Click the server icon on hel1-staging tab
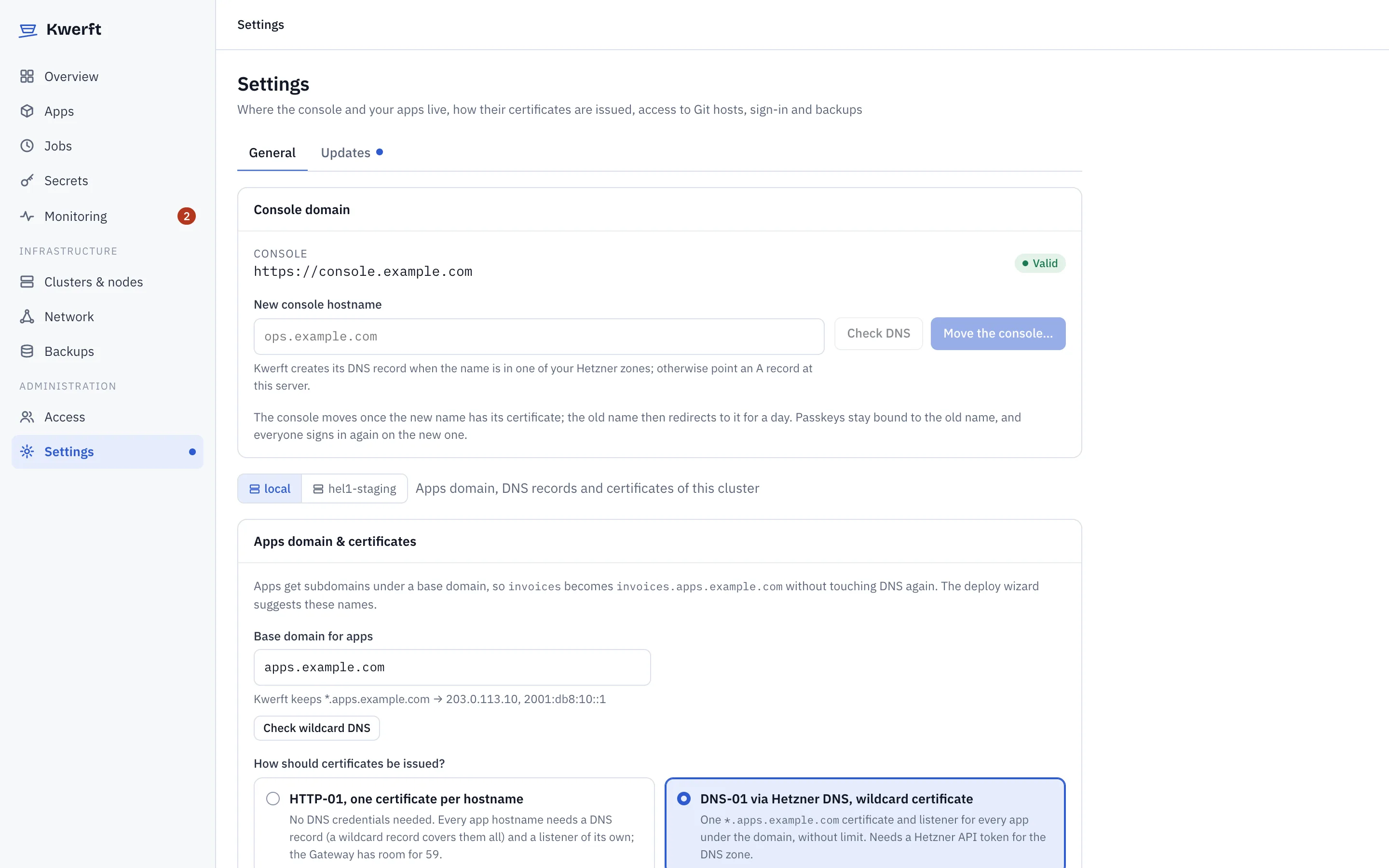The image size is (1389, 868). click(x=318, y=489)
